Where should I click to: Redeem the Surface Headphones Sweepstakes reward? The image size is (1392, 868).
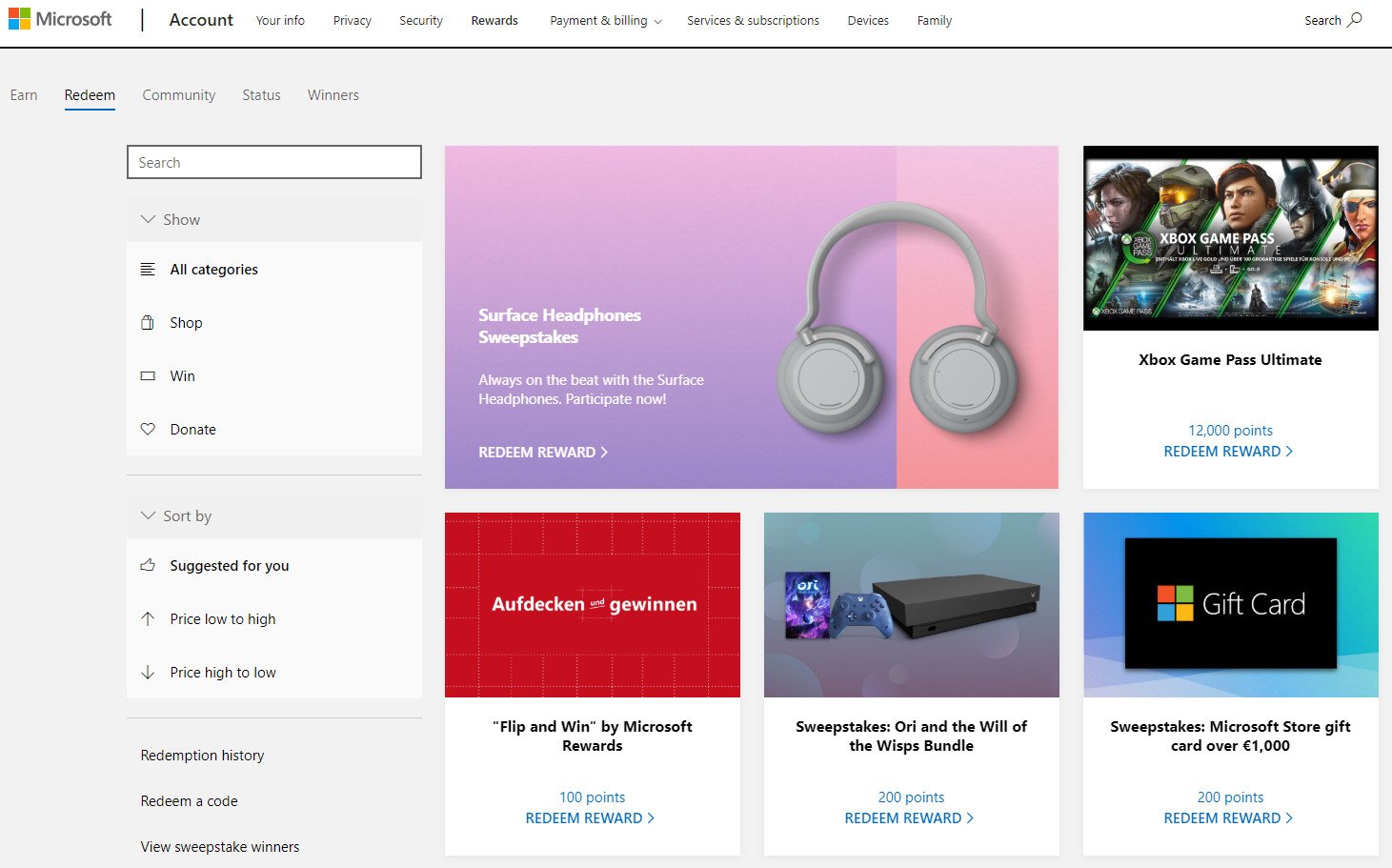tap(544, 452)
